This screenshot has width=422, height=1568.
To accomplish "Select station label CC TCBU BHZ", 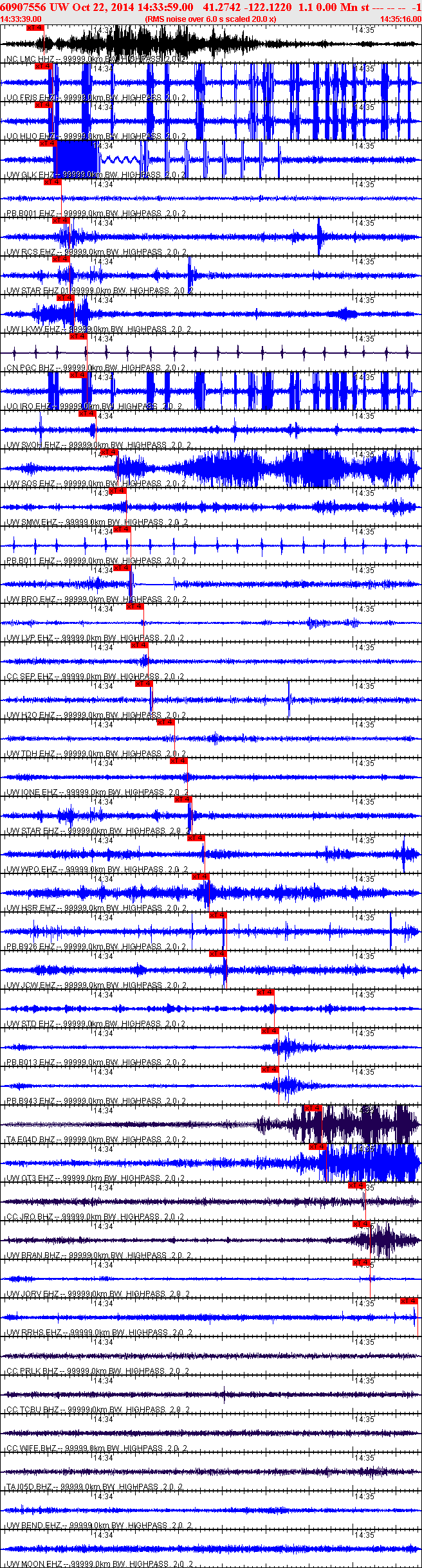I will (x=32, y=1410).
